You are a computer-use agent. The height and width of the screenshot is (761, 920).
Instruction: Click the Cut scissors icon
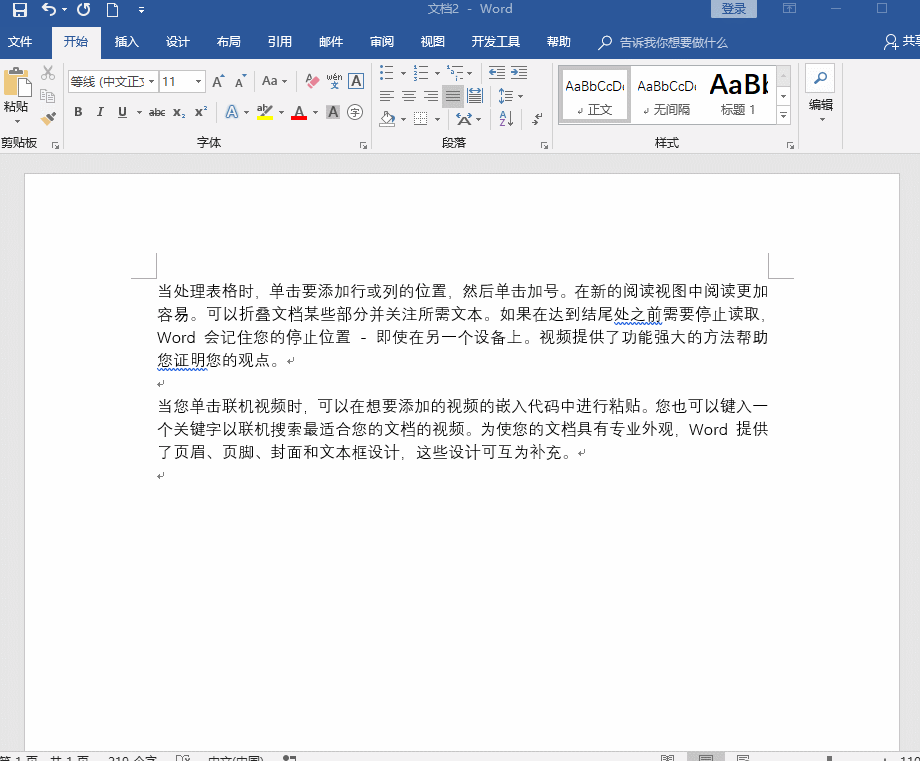point(48,73)
